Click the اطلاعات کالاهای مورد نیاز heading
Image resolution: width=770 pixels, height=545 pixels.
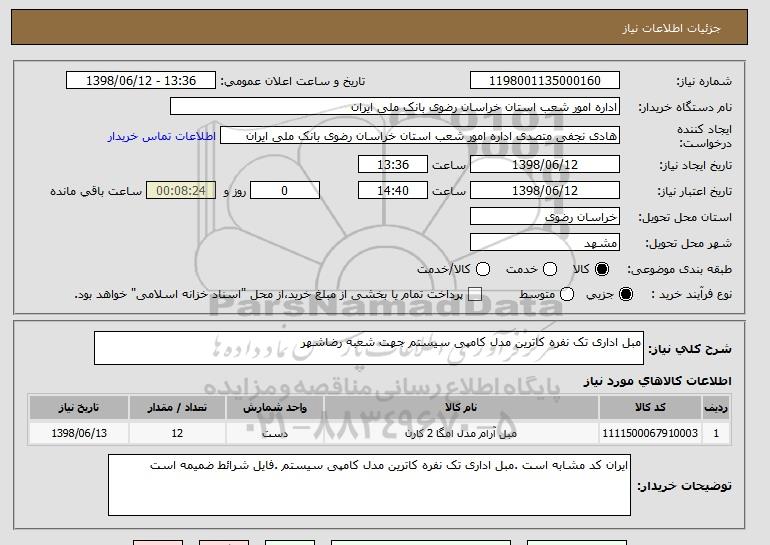tap(658, 381)
